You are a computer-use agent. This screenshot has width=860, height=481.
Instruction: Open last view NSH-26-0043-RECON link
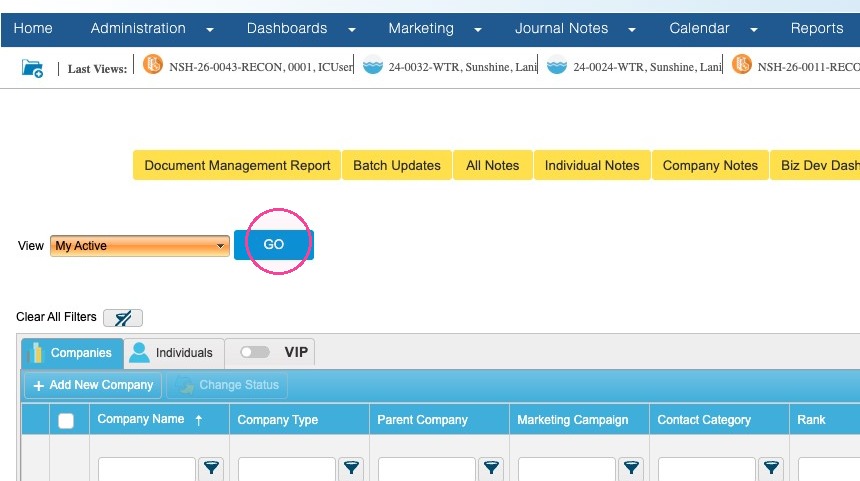pos(261,67)
